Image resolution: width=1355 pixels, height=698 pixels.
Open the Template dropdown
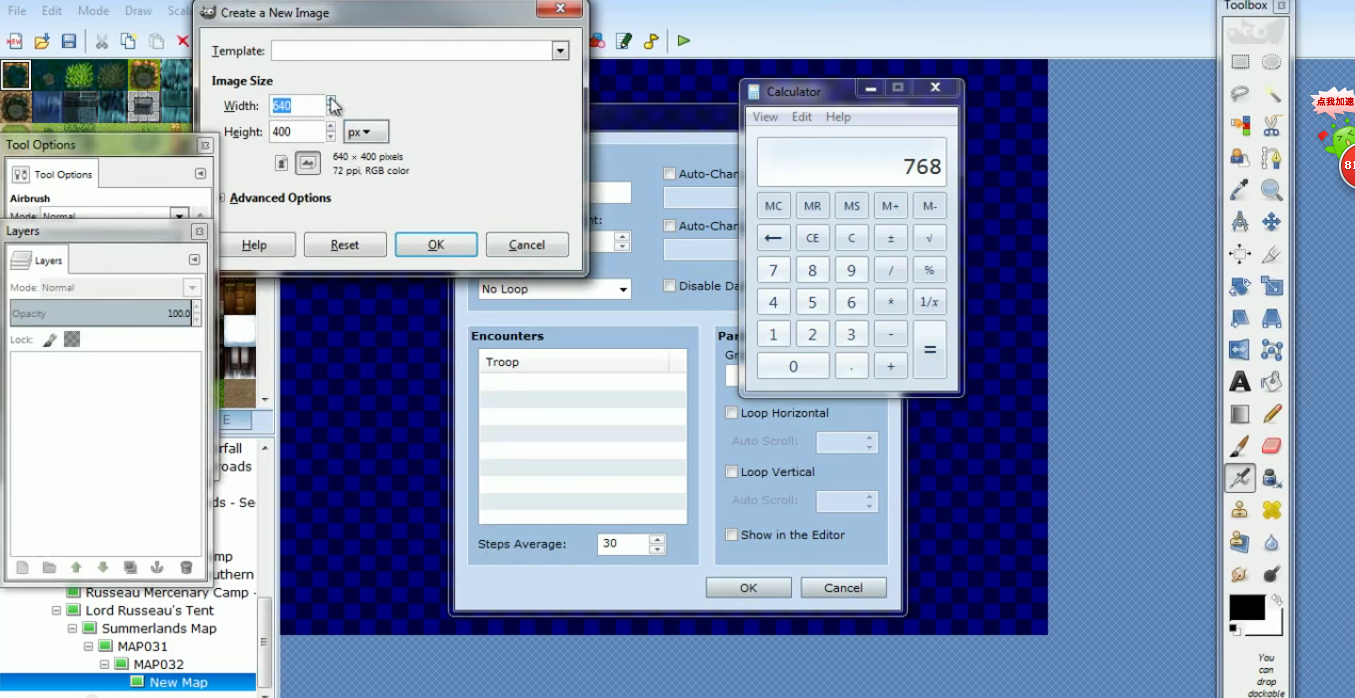click(x=560, y=51)
